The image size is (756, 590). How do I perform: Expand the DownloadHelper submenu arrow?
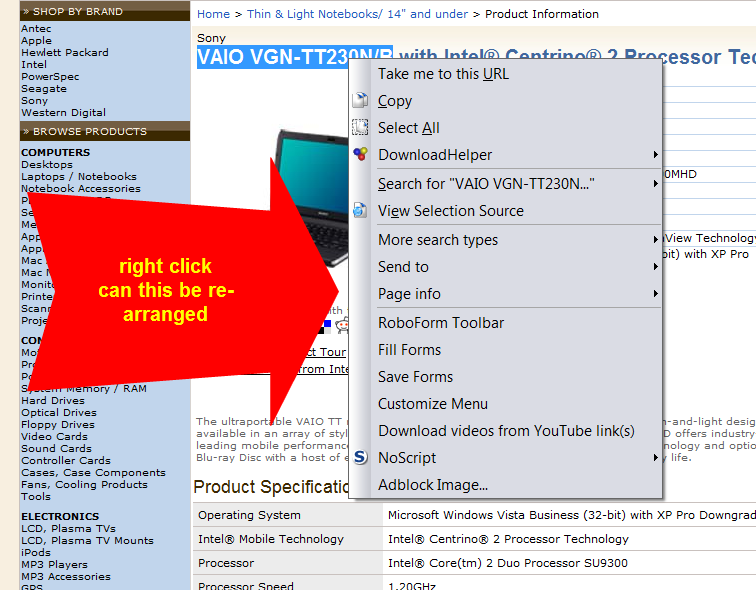pyautogui.click(x=655, y=155)
